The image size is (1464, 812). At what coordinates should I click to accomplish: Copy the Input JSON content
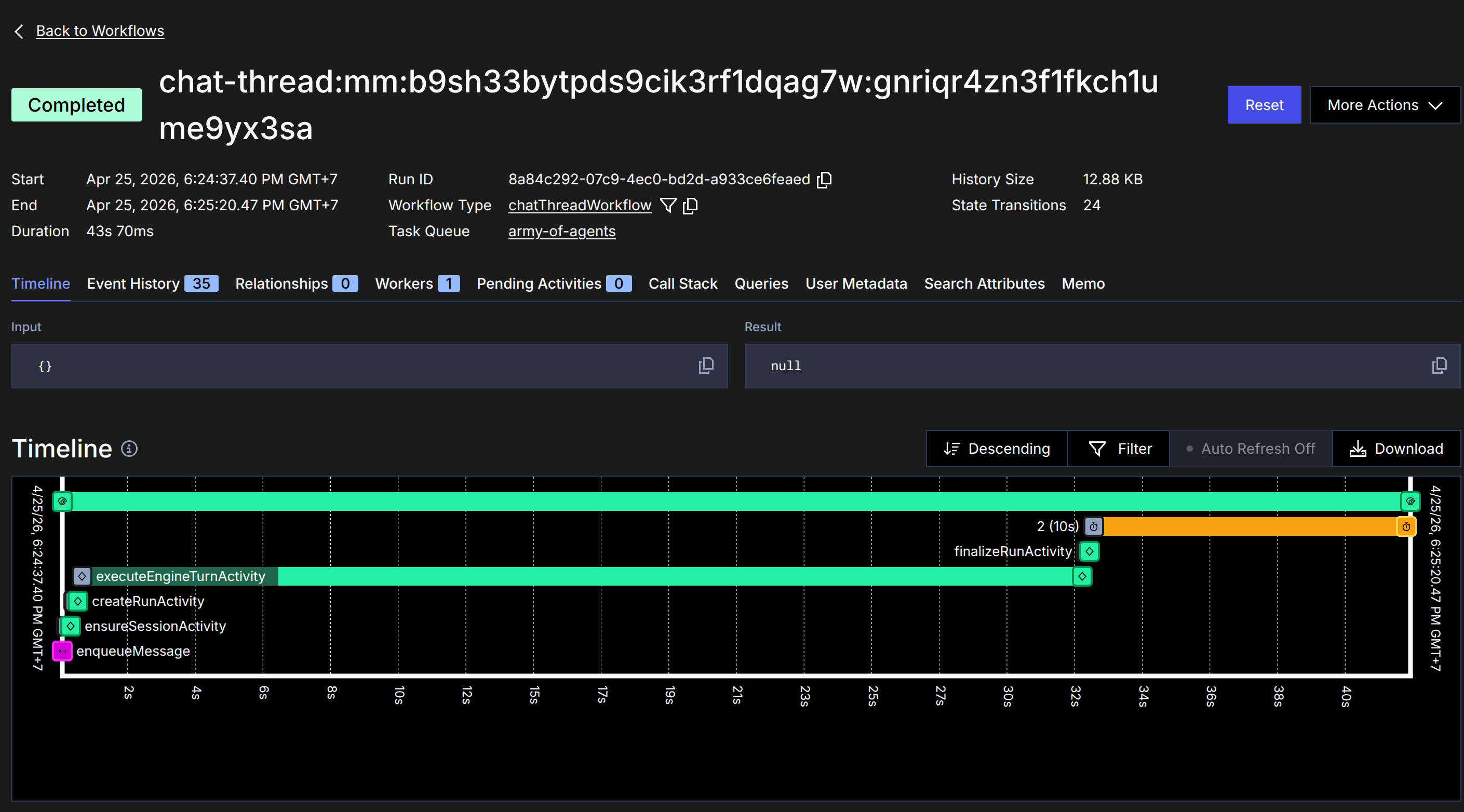click(706, 366)
